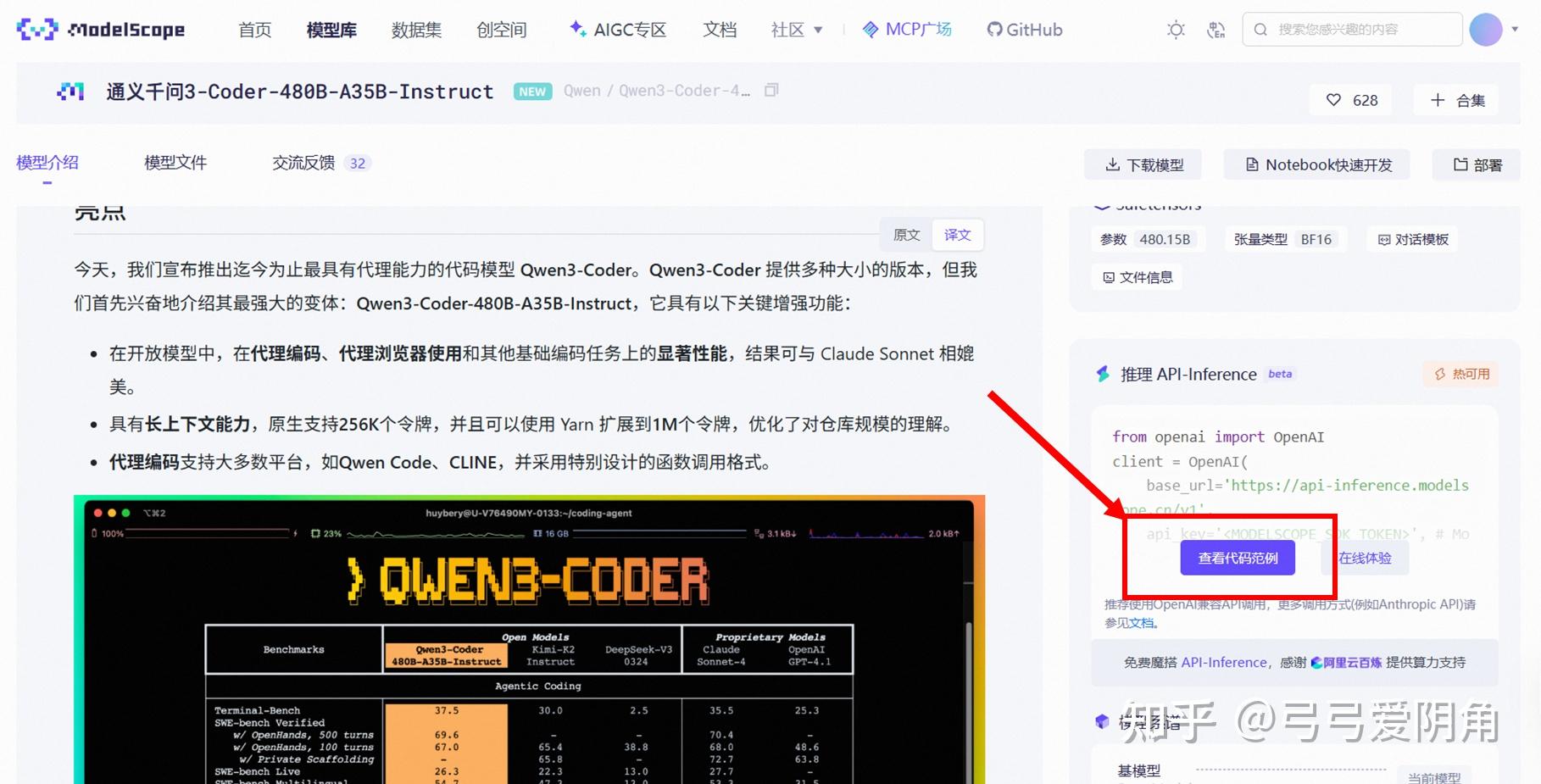Image resolution: width=1541 pixels, height=784 pixels.
Task: Open the user avatar profile
Action: [1486, 30]
